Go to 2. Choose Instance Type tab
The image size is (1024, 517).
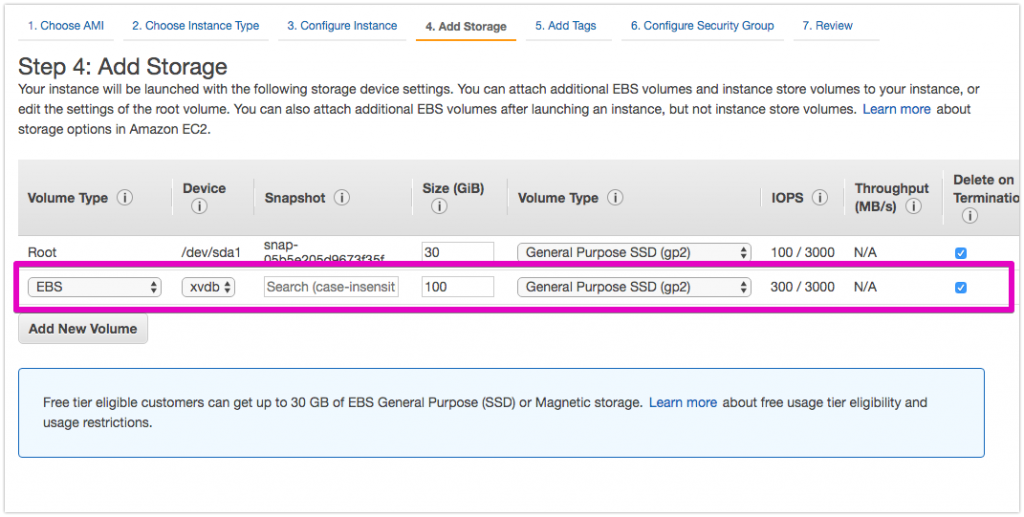click(x=195, y=26)
